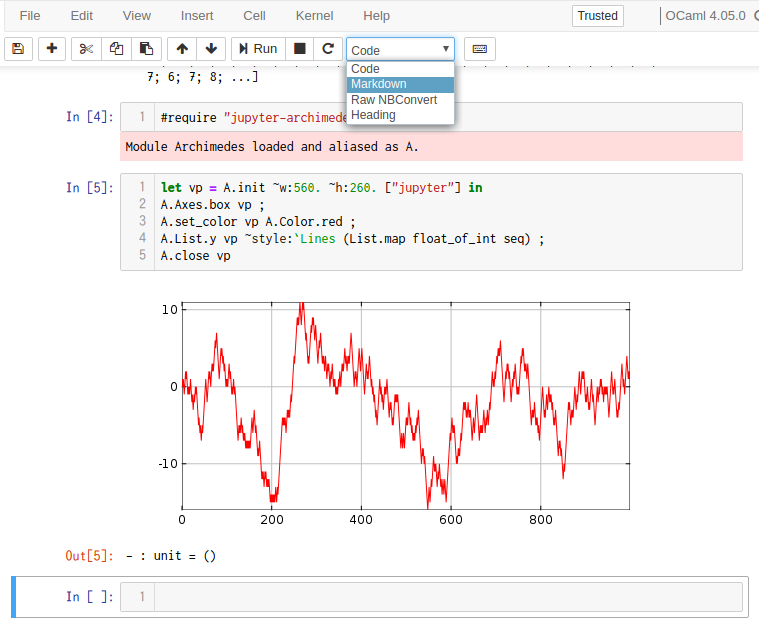The width and height of the screenshot is (759, 622).
Task: Click the 'A.set_color vp A.Color.red' line
Action: click(258, 222)
